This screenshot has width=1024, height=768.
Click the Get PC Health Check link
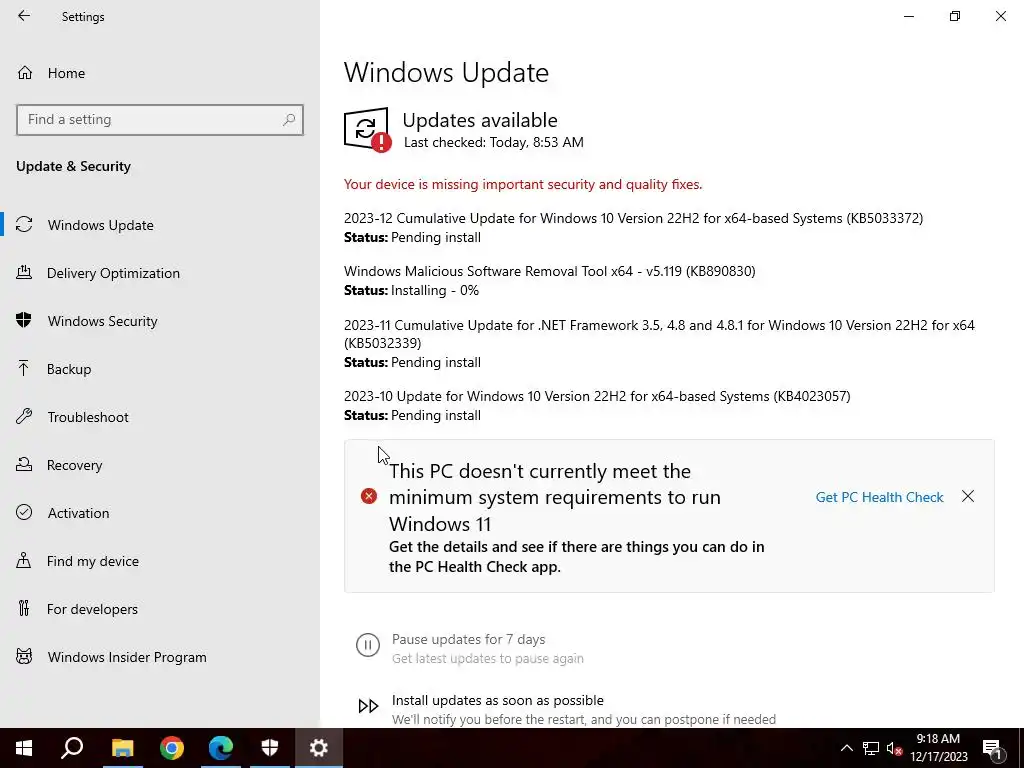[x=879, y=497]
